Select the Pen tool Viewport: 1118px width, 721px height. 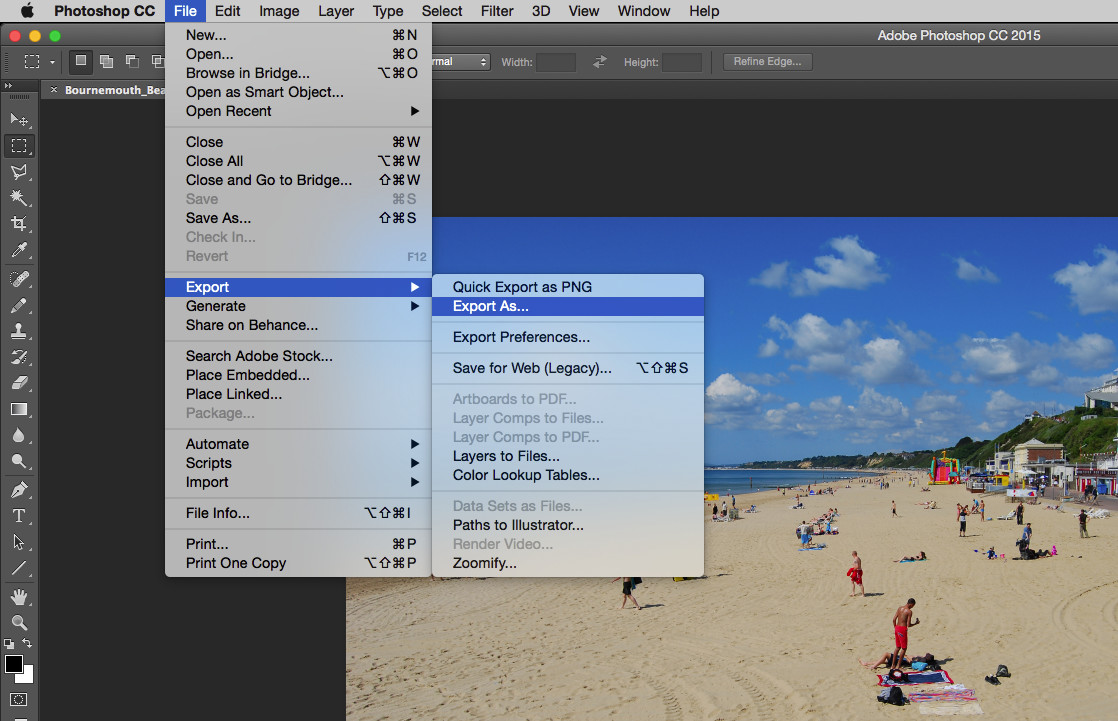(19, 490)
